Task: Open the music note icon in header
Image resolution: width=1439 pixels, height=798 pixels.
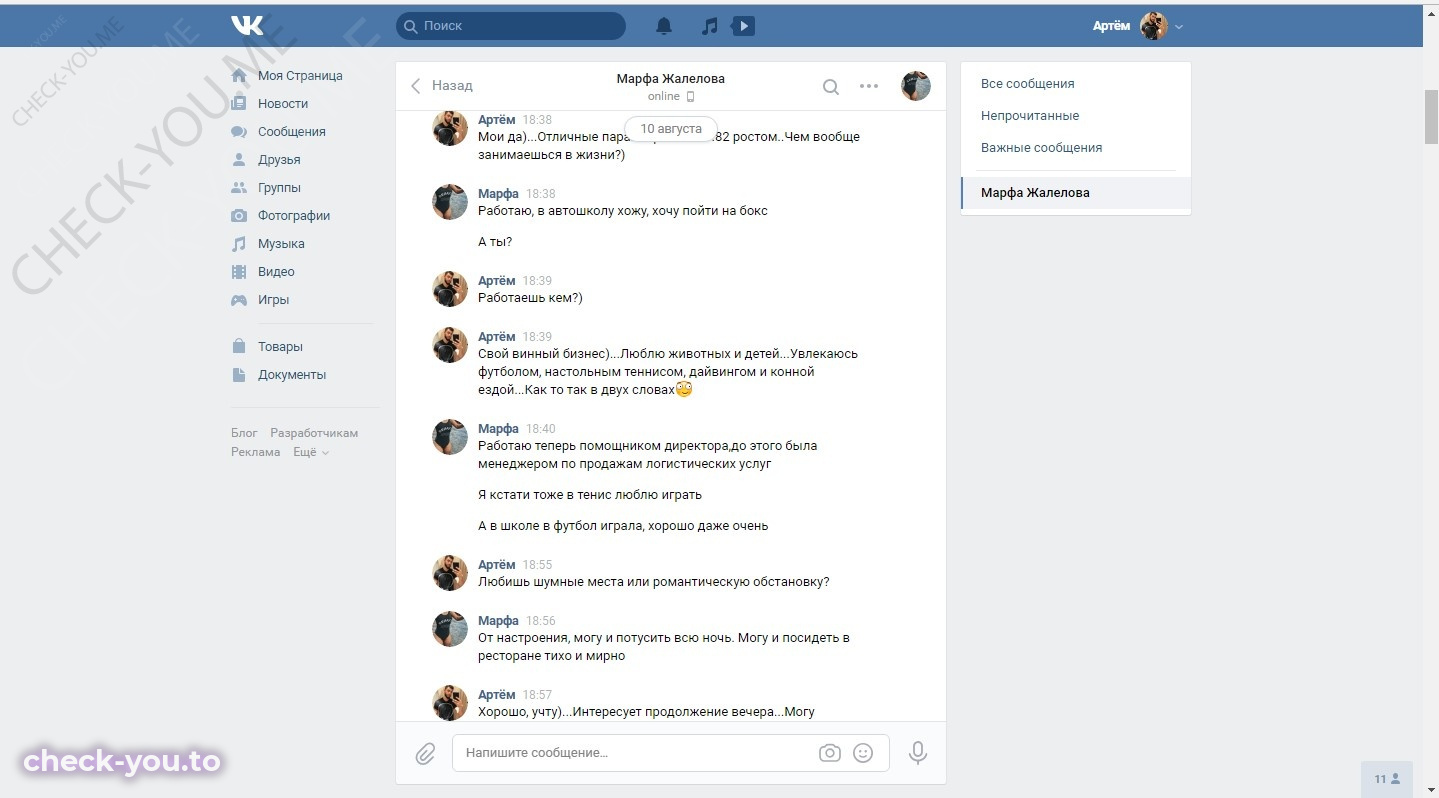Action: (709, 26)
